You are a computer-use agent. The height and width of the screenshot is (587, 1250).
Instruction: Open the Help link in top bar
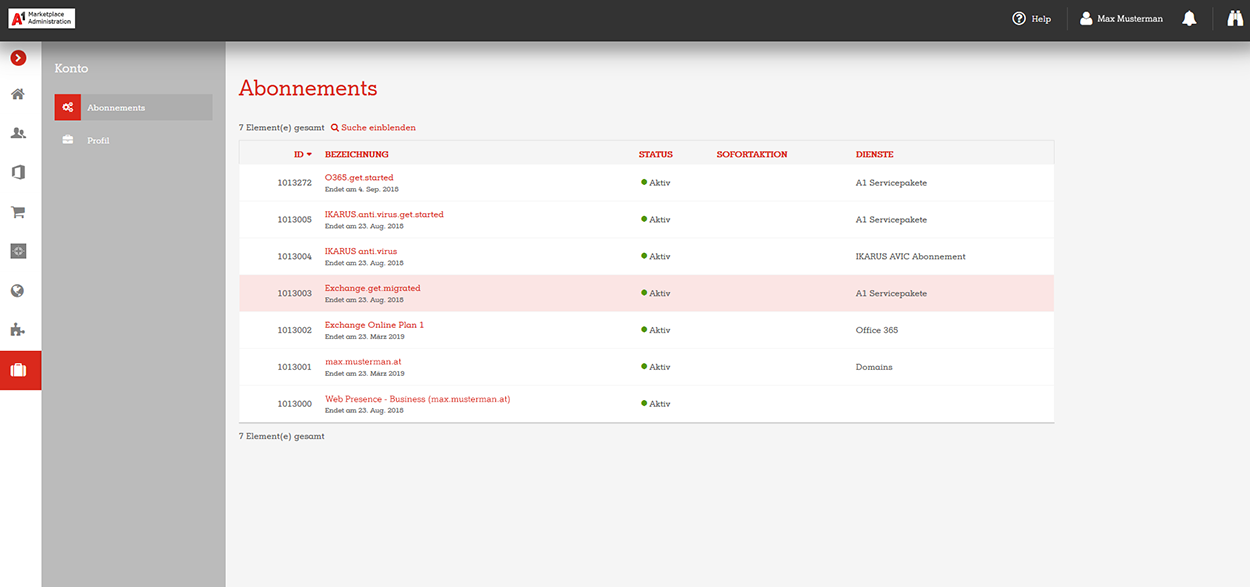[x=1032, y=18]
